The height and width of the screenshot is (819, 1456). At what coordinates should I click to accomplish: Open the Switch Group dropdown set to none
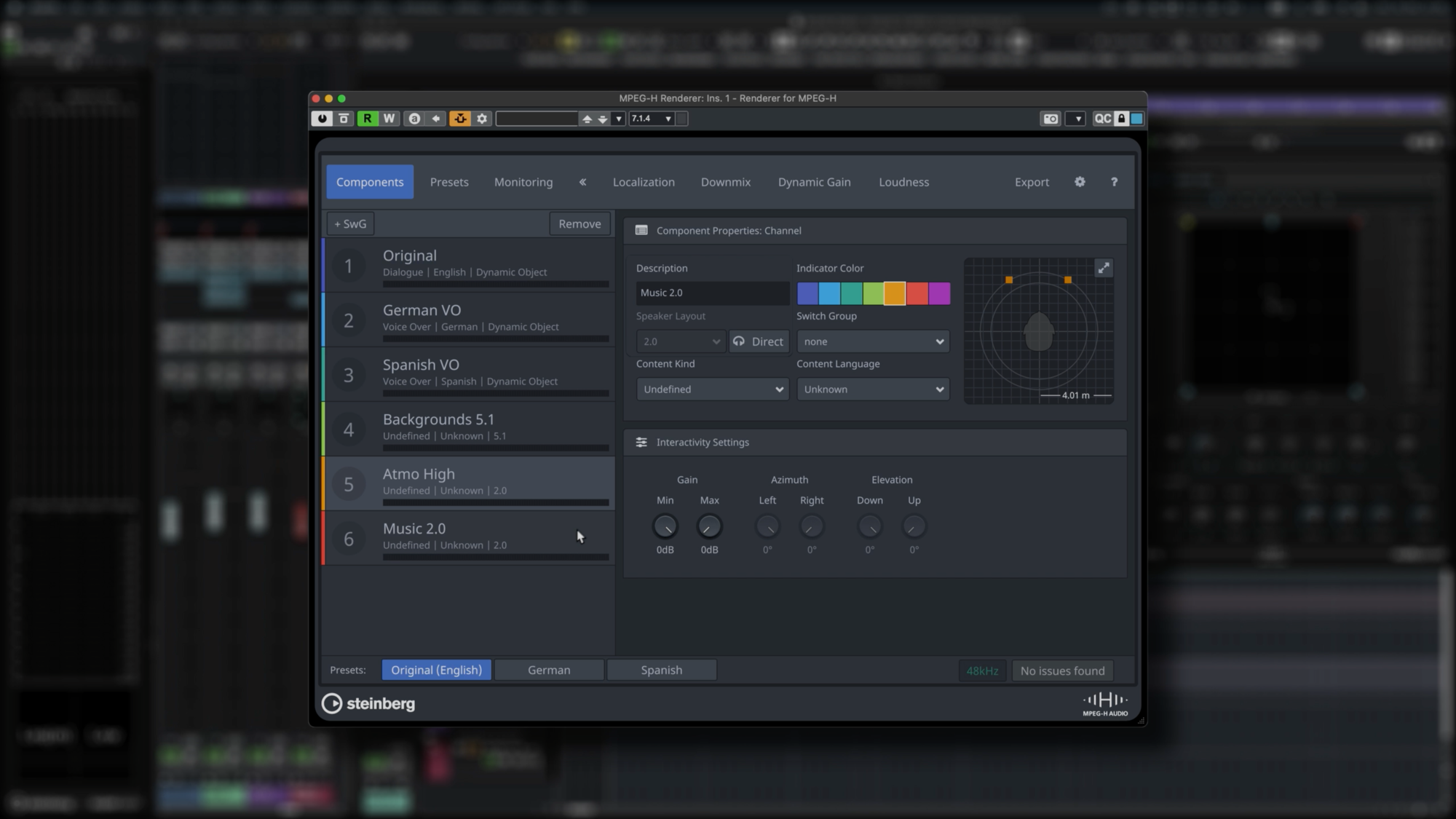(873, 341)
